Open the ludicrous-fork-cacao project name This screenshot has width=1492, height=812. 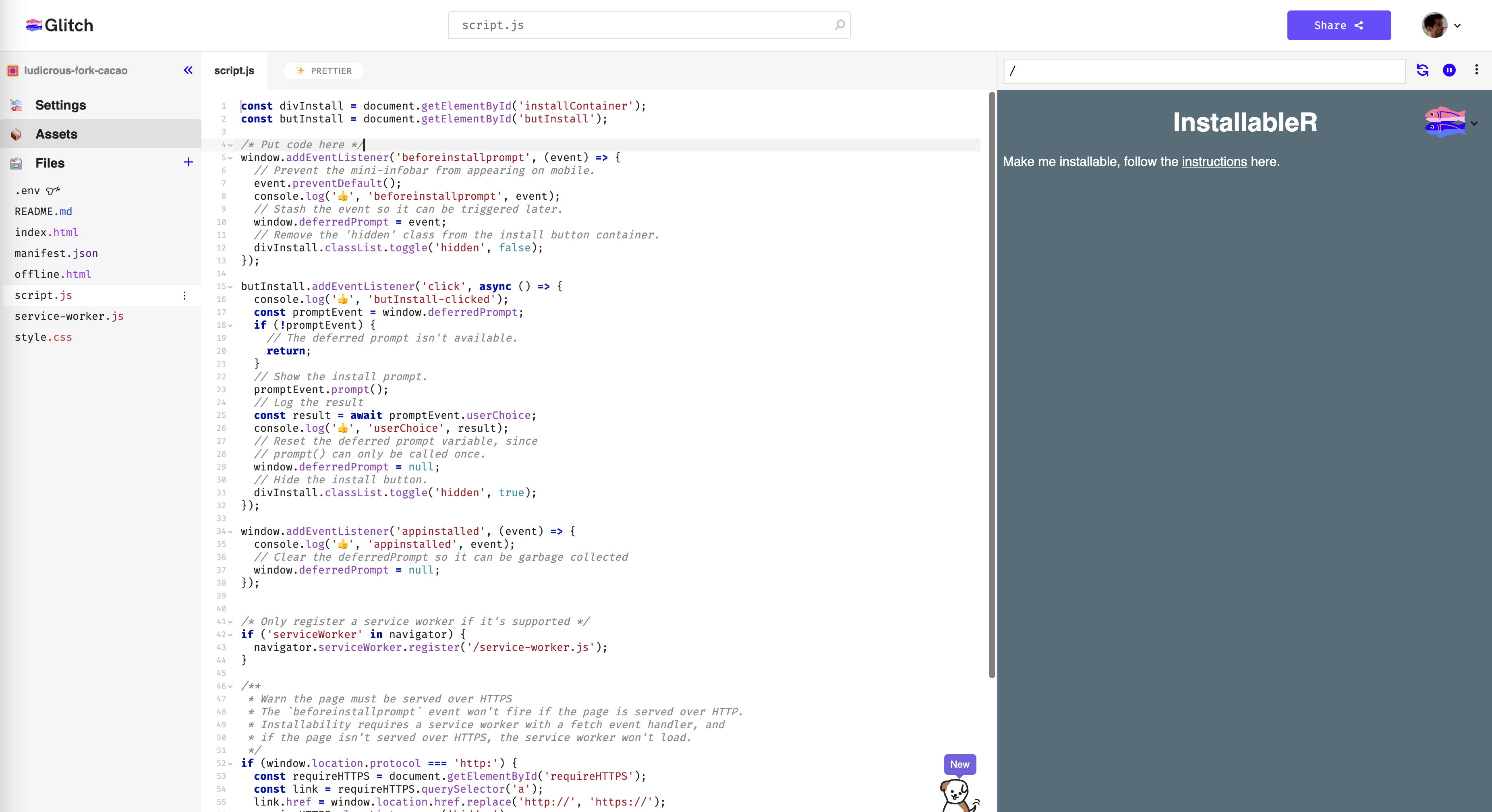tap(76, 70)
